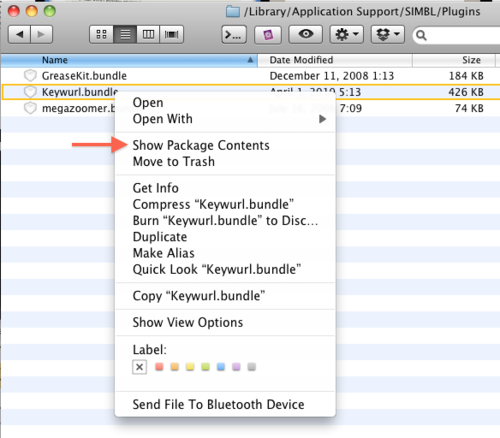
Task: Expand the Open With submenu
Action: (x=225, y=119)
